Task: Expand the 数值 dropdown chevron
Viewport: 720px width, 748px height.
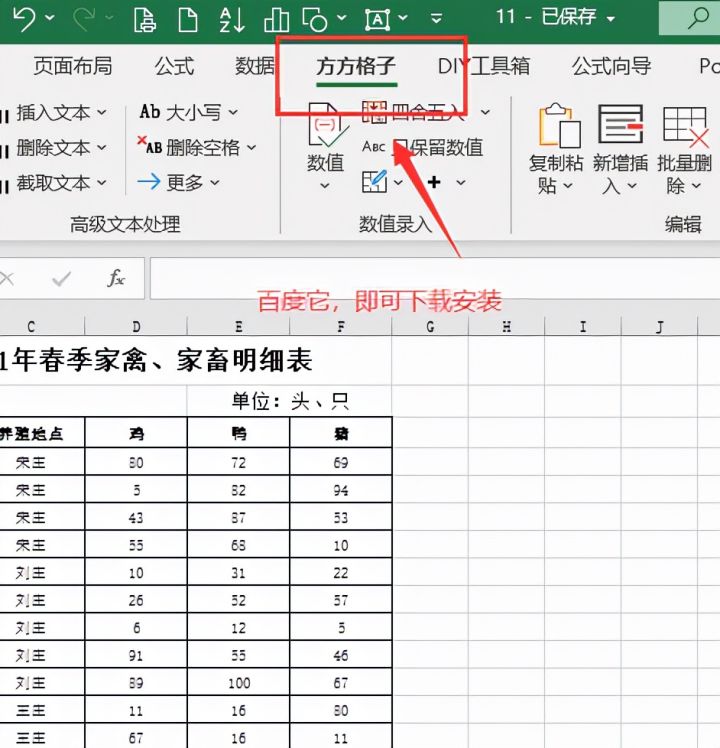Action: click(x=324, y=186)
